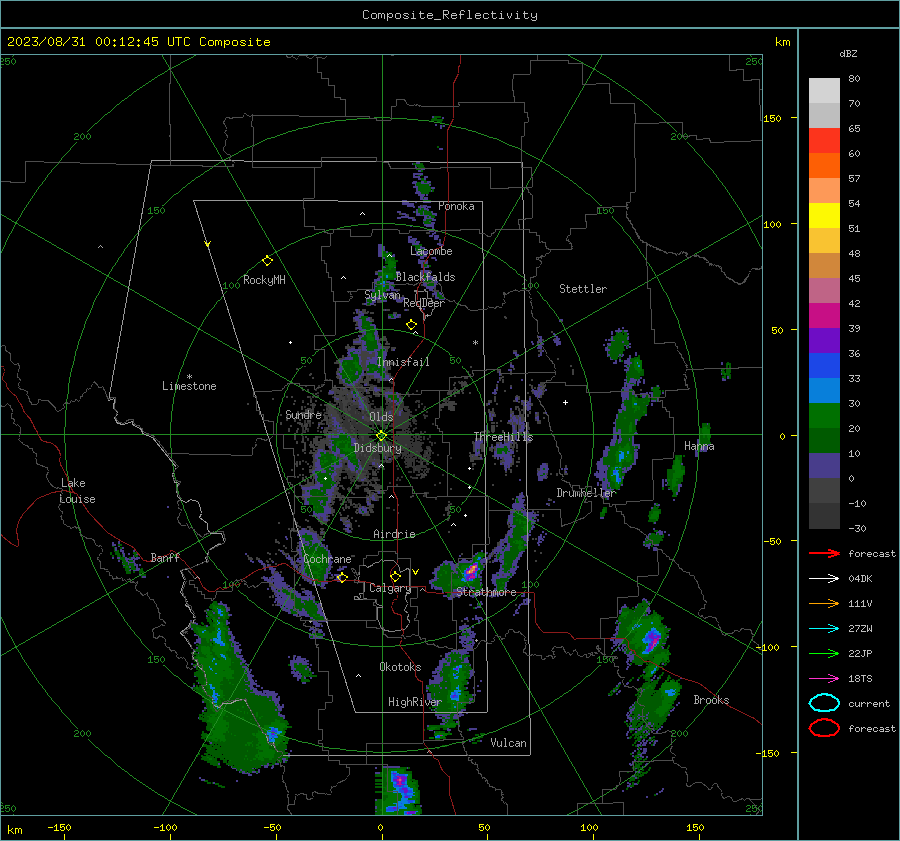Click the ThreeHills city label

[503, 437]
